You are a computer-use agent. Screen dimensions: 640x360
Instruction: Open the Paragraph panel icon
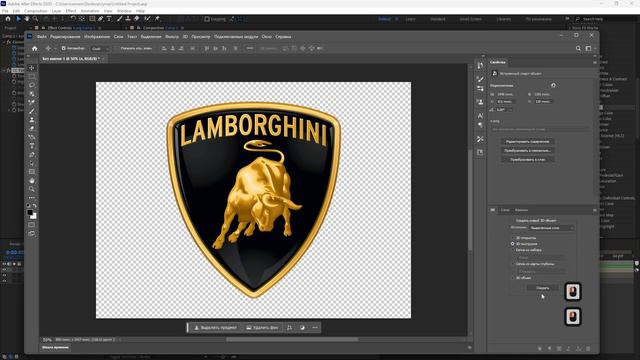480,125
